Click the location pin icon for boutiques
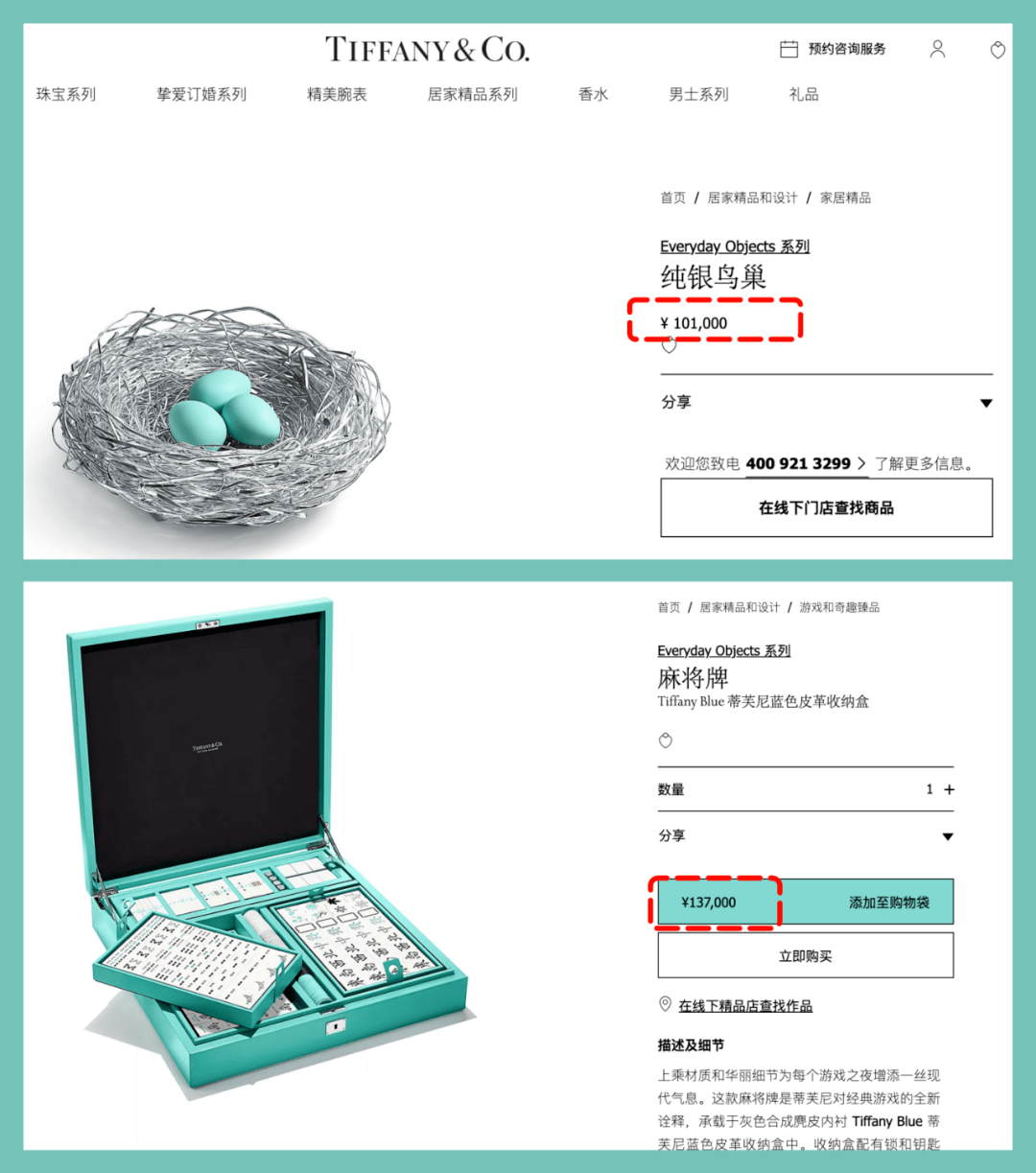Viewport: 1036px width, 1173px height. pyautogui.click(x=665, y=1003)
